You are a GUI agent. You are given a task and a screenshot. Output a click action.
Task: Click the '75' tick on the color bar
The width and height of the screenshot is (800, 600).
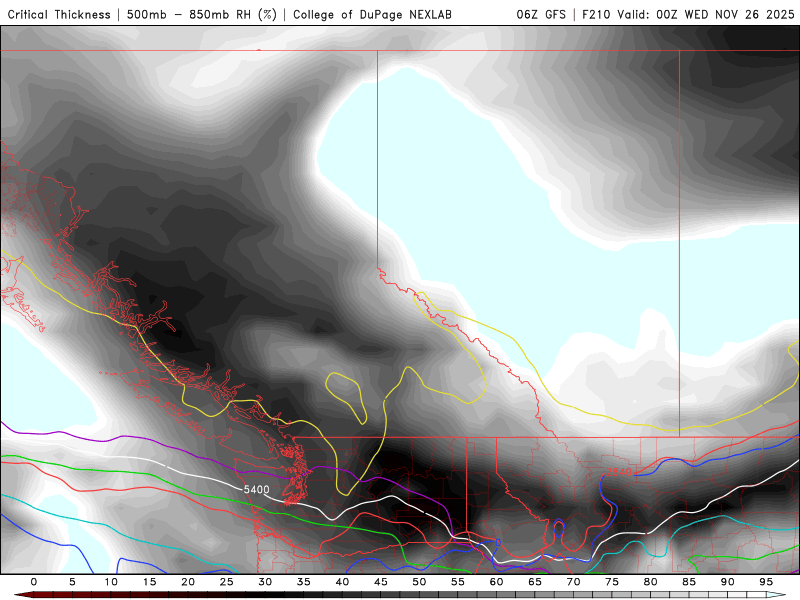[612, 582]
